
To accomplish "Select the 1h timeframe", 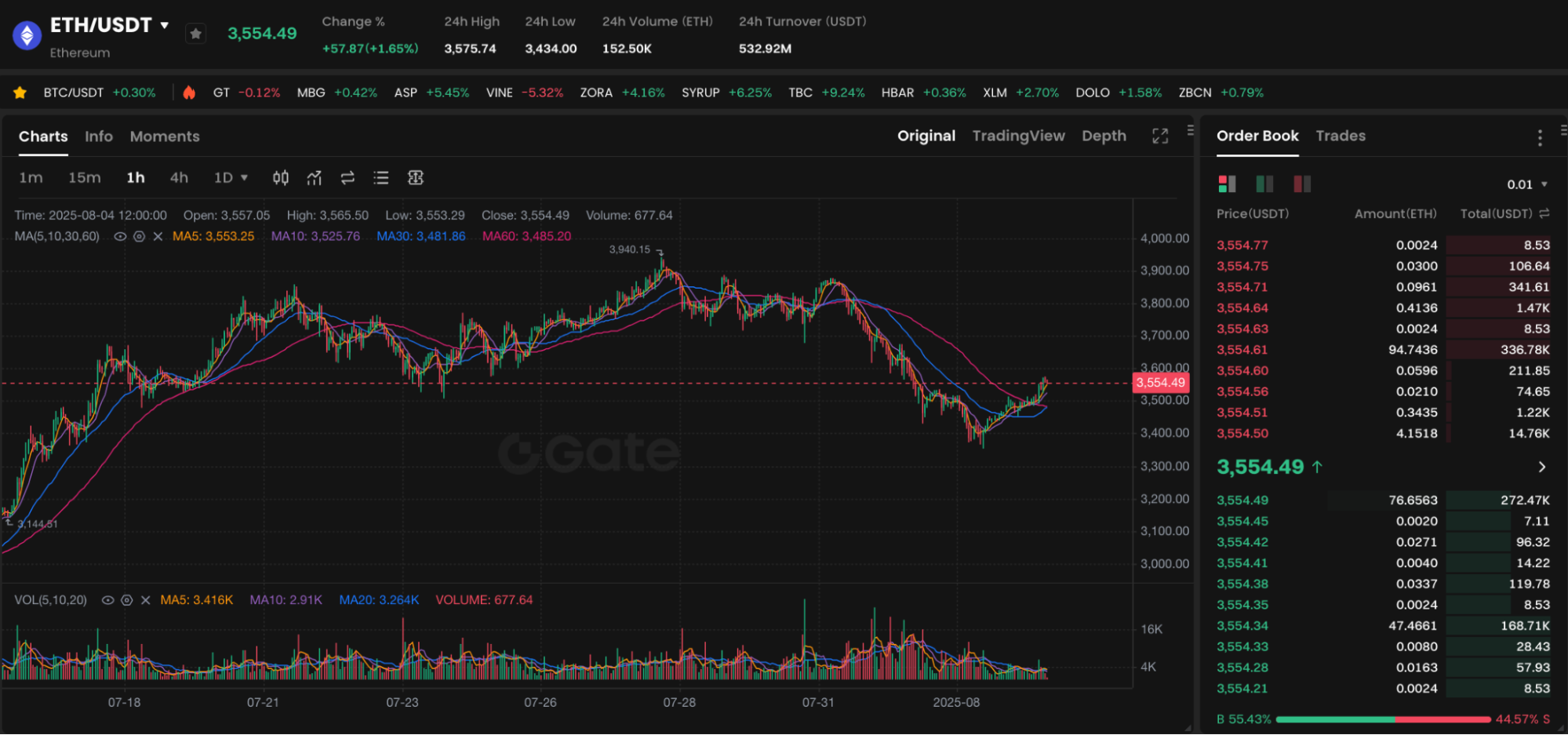I will click(136, 178).
